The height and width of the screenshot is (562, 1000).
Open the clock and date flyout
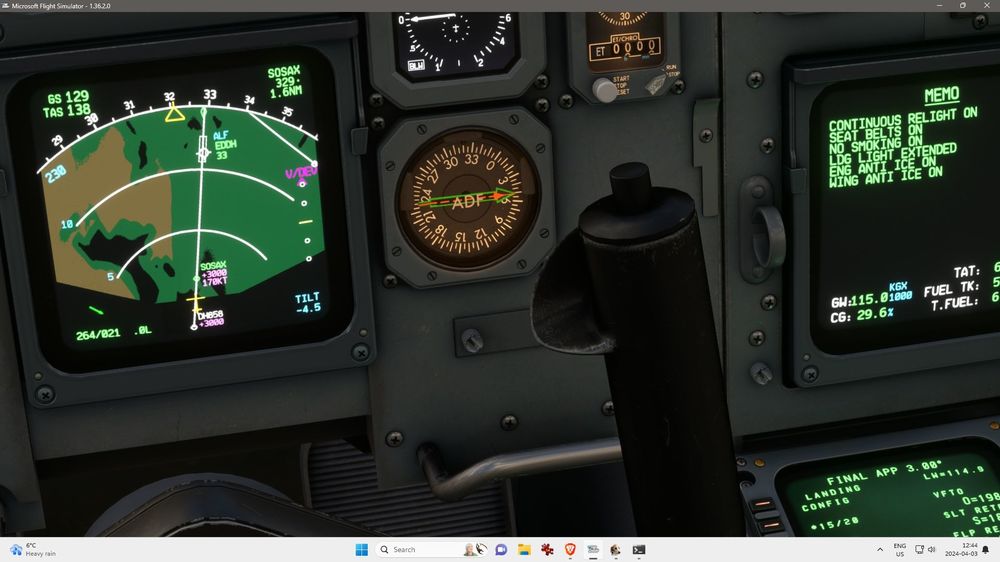tap(959, 549)
